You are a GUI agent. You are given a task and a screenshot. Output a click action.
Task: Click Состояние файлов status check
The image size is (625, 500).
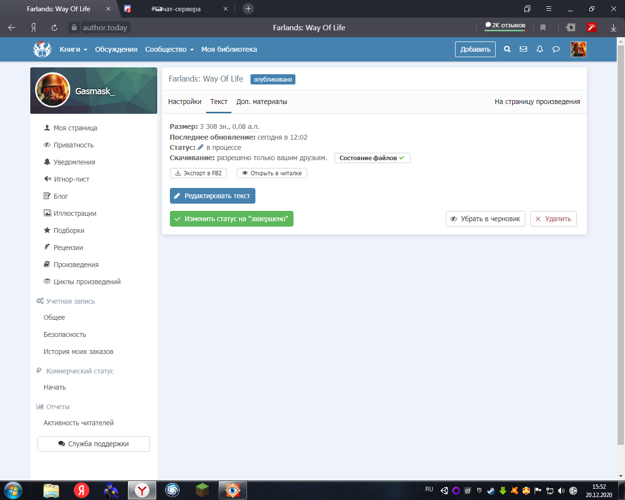click(x=372, y=158)
